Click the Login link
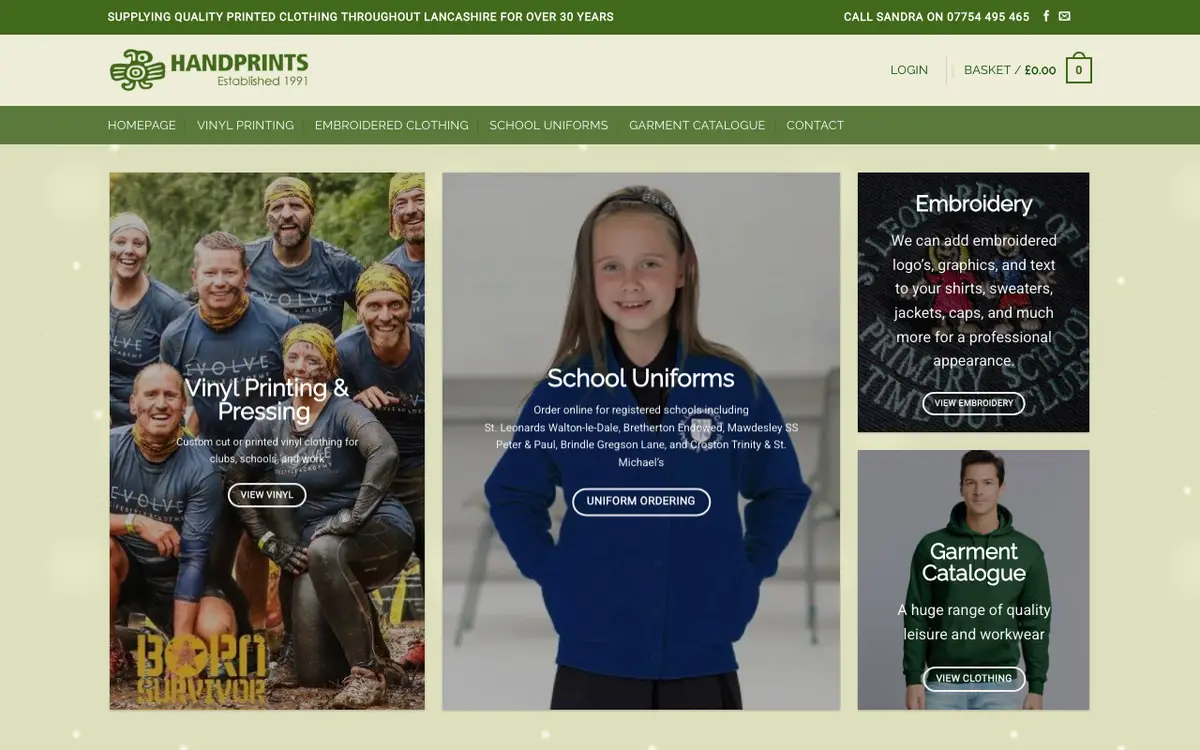This screenshot has width=1200, height=750. pos(909,70)
